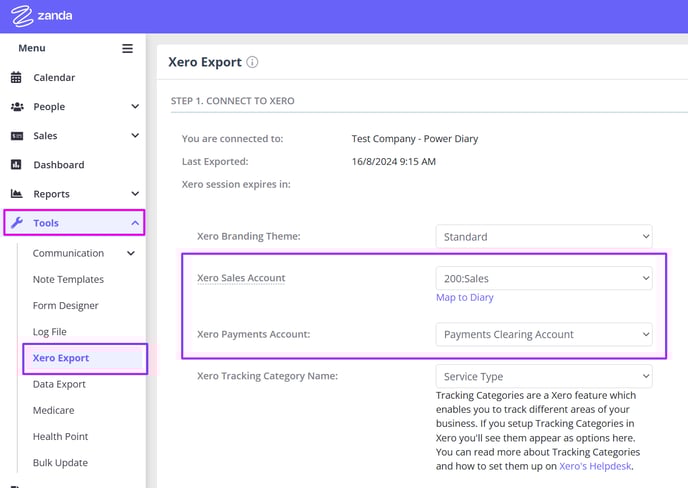Click the Reports menu label
This screenshot has width=688, height=488.
(x=51, y=194)
